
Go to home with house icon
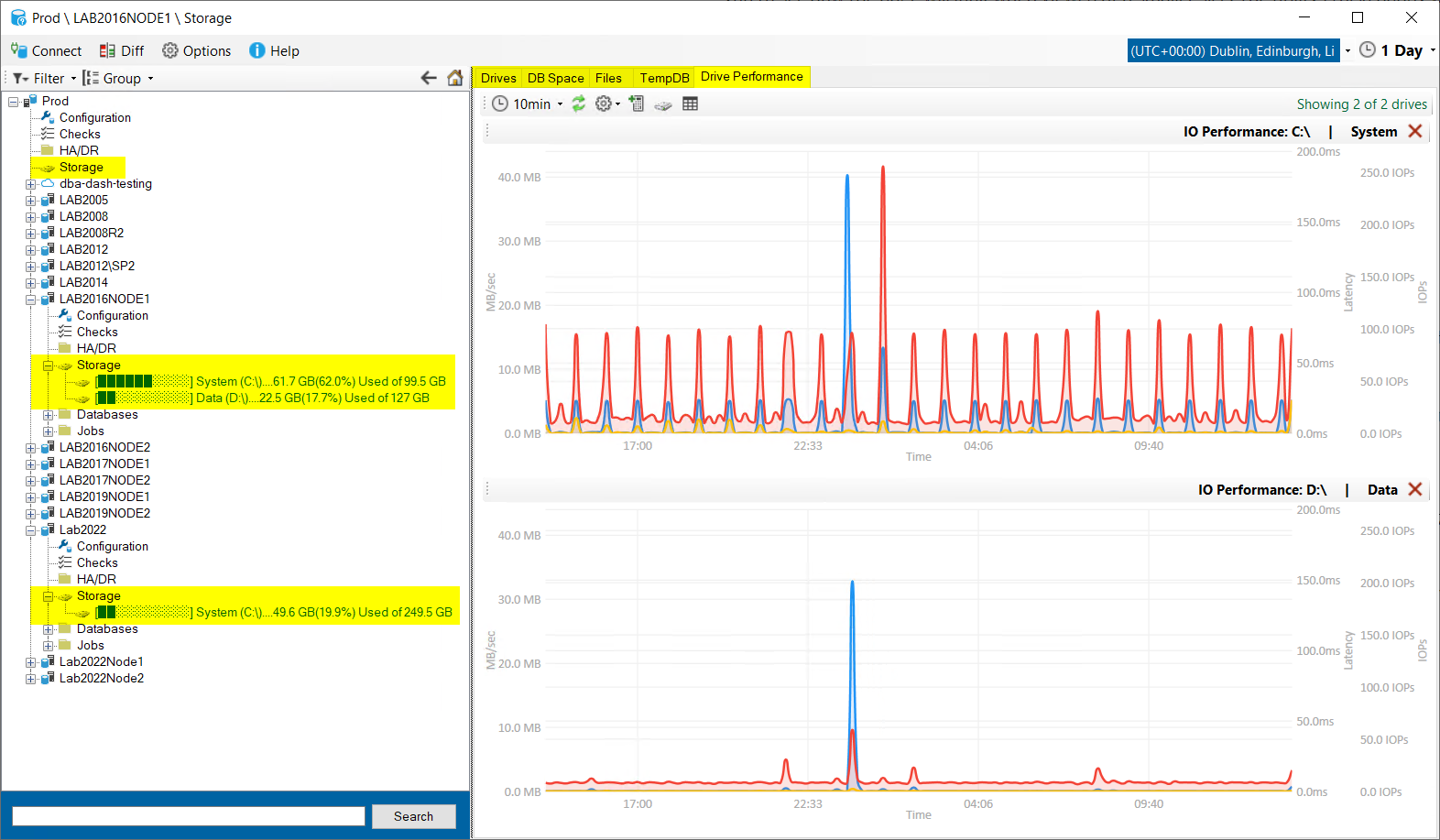454,78
